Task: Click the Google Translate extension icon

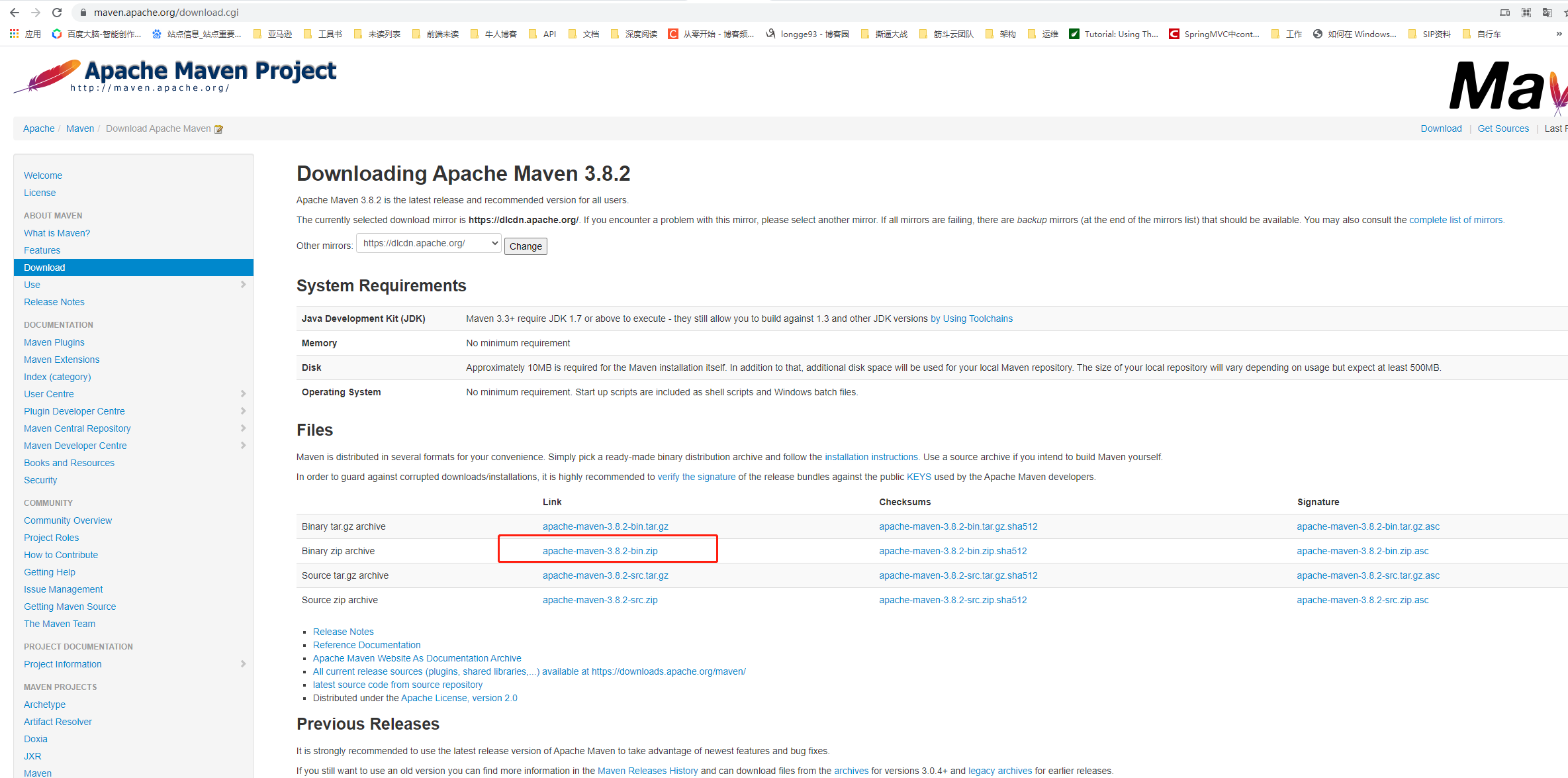Action: (x=1547, y=12)
